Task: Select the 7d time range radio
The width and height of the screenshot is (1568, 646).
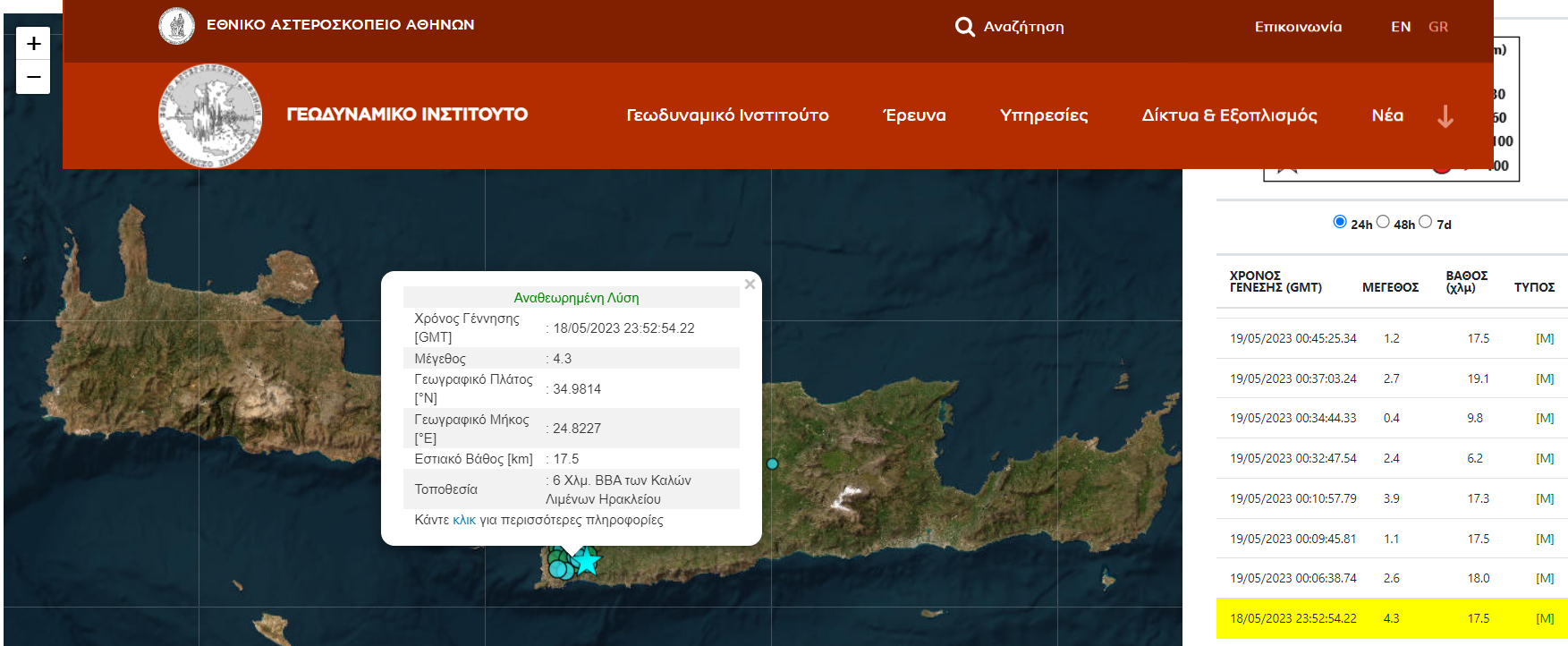Action: (x=1426, y=222)
